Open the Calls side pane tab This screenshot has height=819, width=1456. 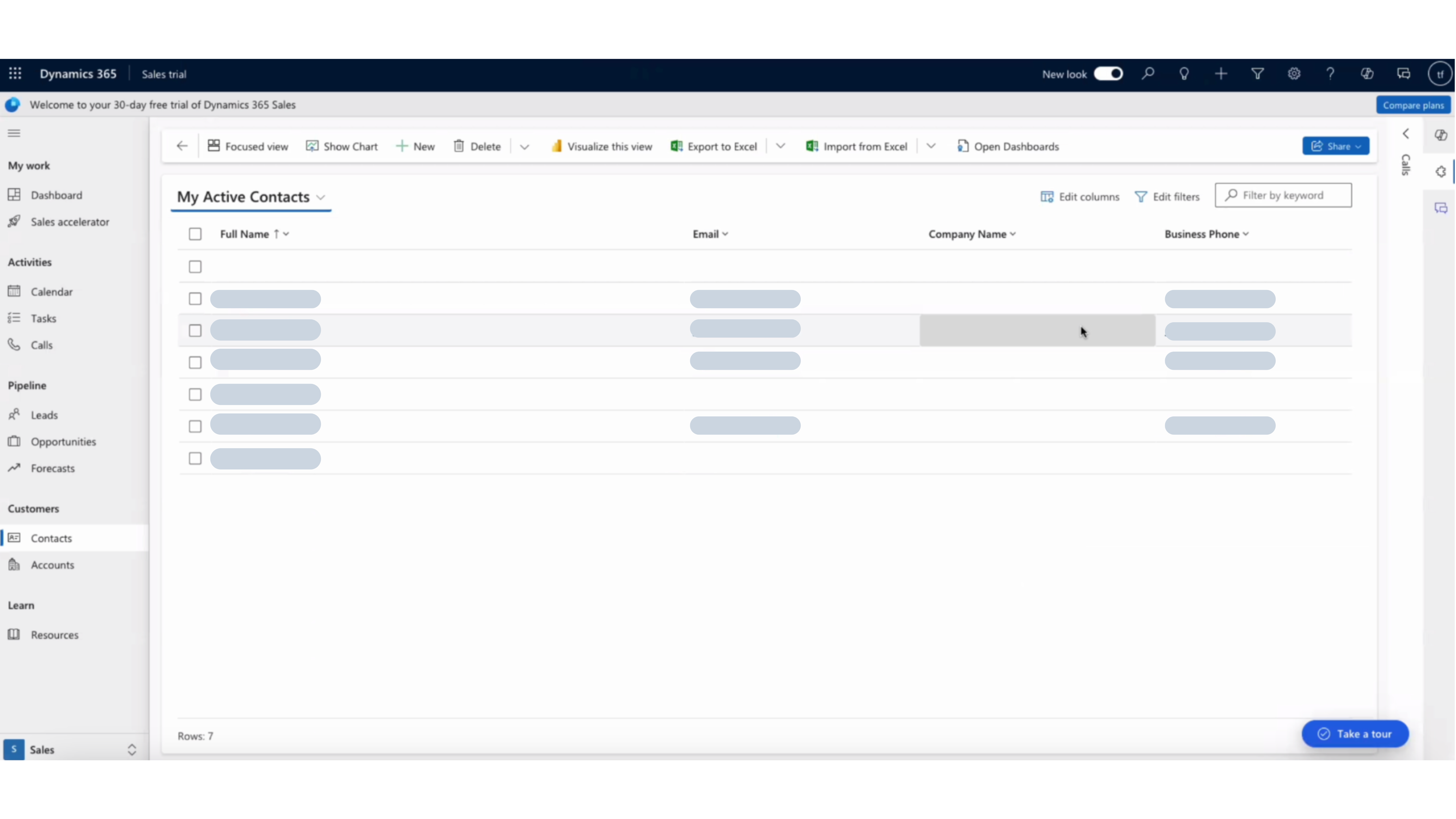[1406, 165]
